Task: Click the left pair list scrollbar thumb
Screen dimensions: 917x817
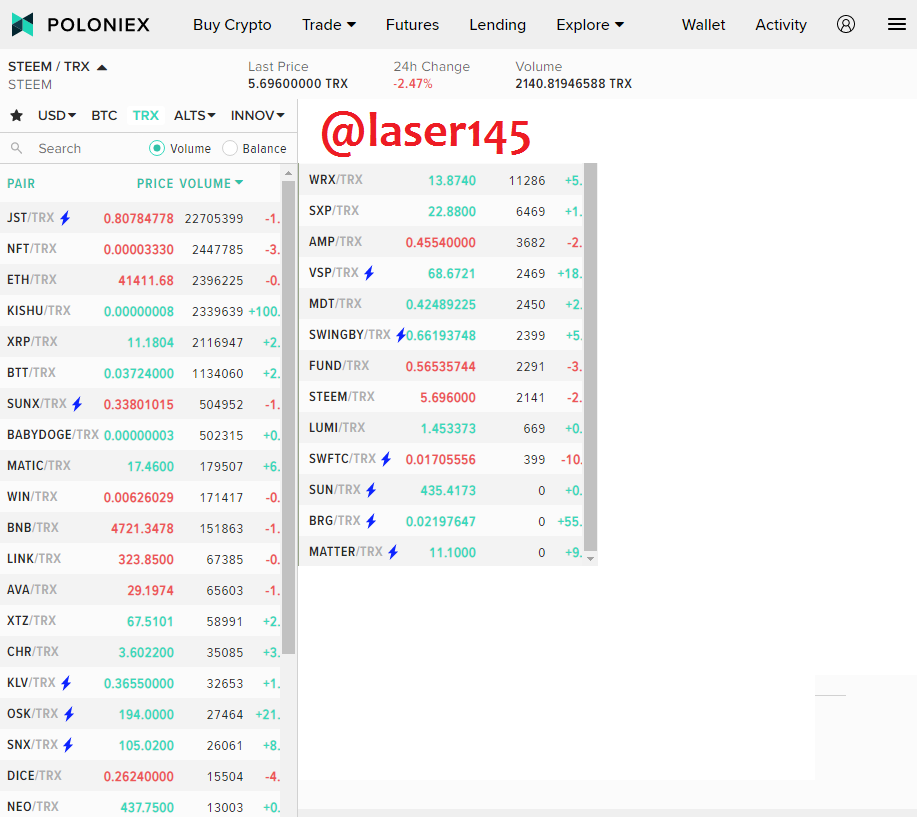Action: (x=288, y=417)
